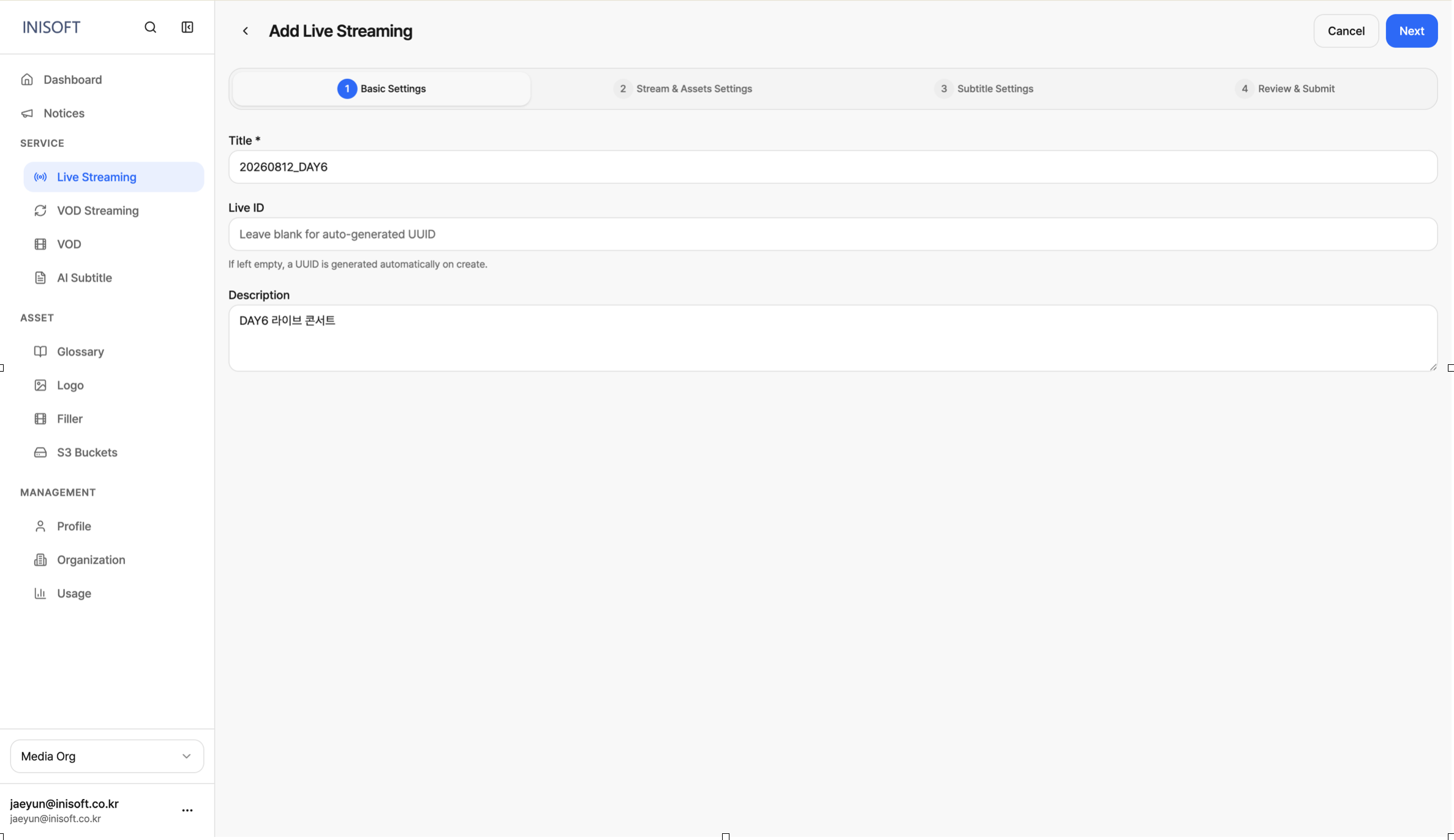Open S3 Buckets with the drive icon
This screenshot has width=1454, height=840.
(40, 452)
